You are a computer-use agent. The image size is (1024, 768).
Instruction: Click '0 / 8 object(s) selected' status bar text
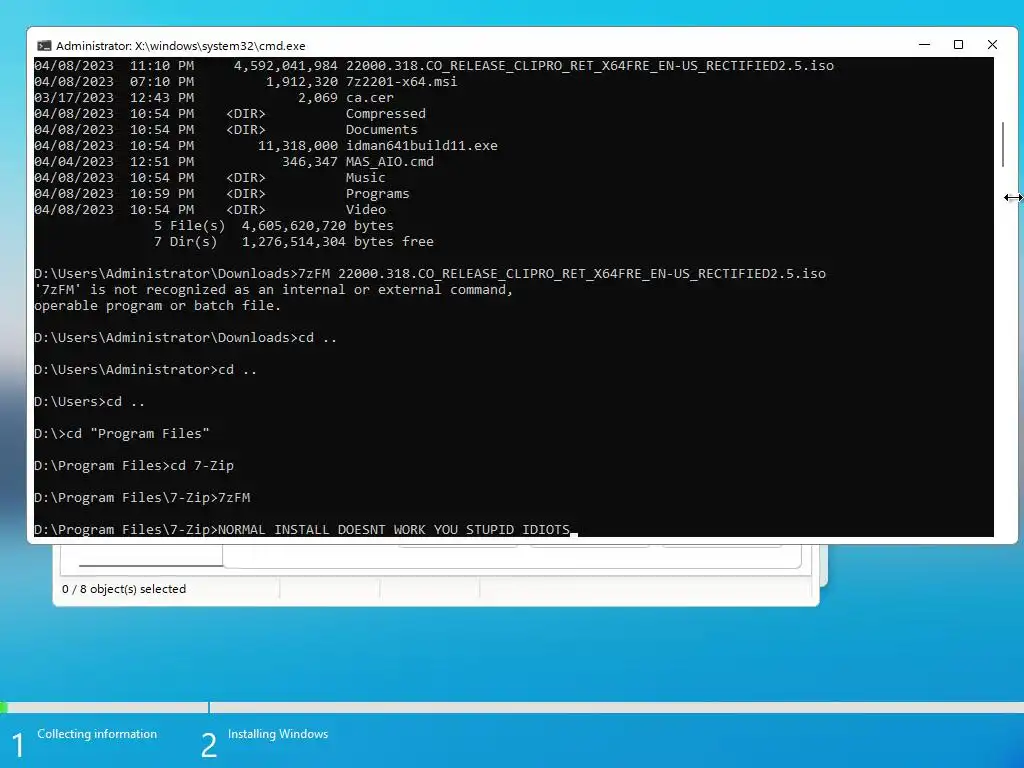[124, 589]
